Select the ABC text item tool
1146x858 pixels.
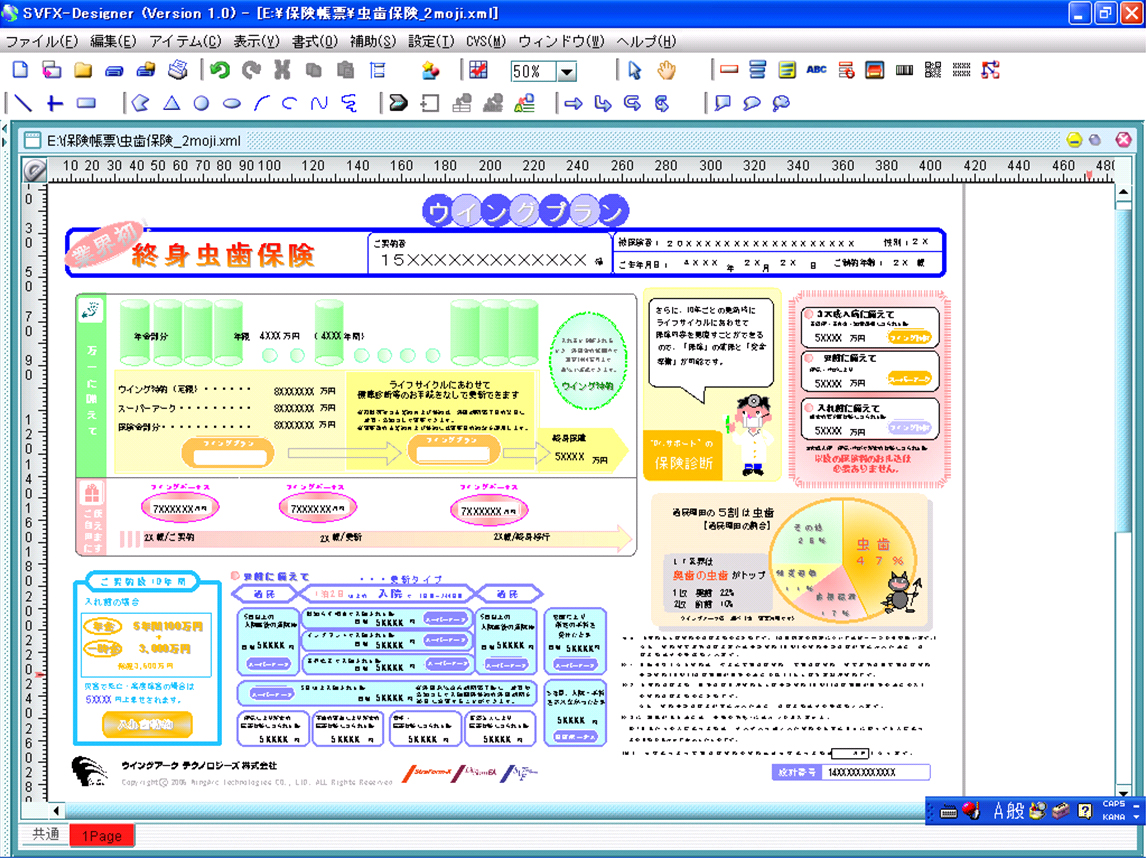click(x=816, y=70)
